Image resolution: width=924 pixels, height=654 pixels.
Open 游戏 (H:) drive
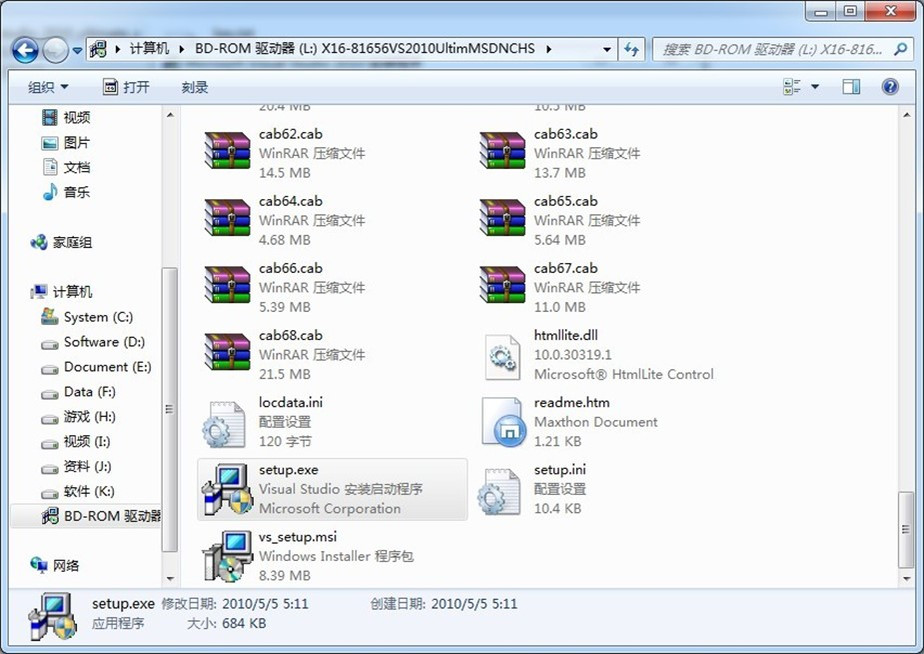click(78, 417)
